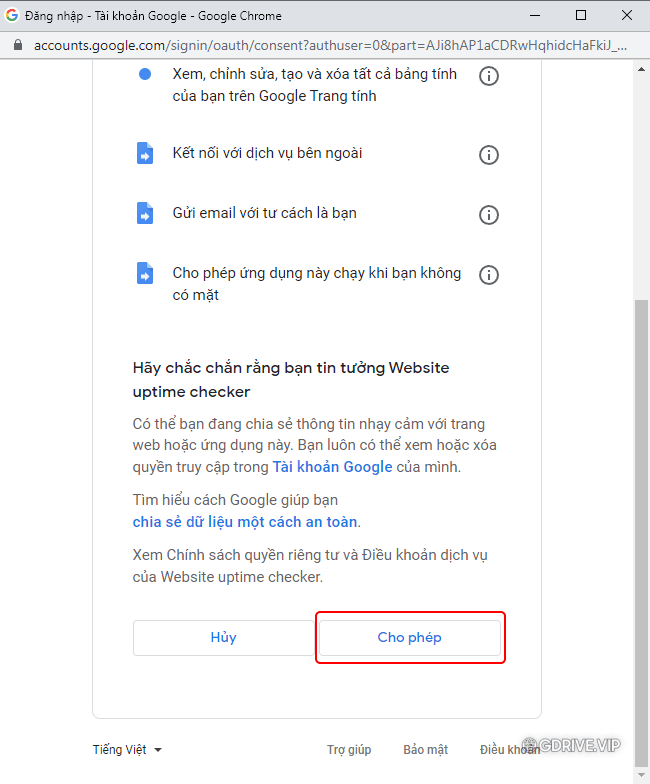Click the external service document icon
650x784 pixels.
point(145,153)
